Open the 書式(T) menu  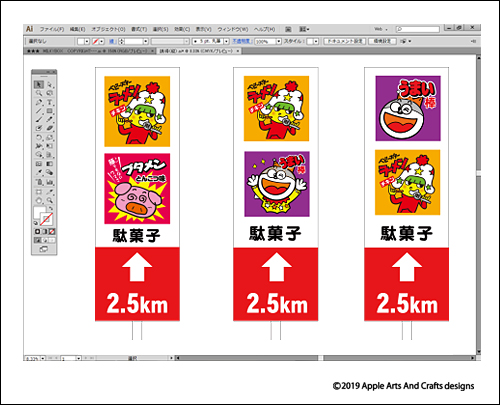click(139, 29)
